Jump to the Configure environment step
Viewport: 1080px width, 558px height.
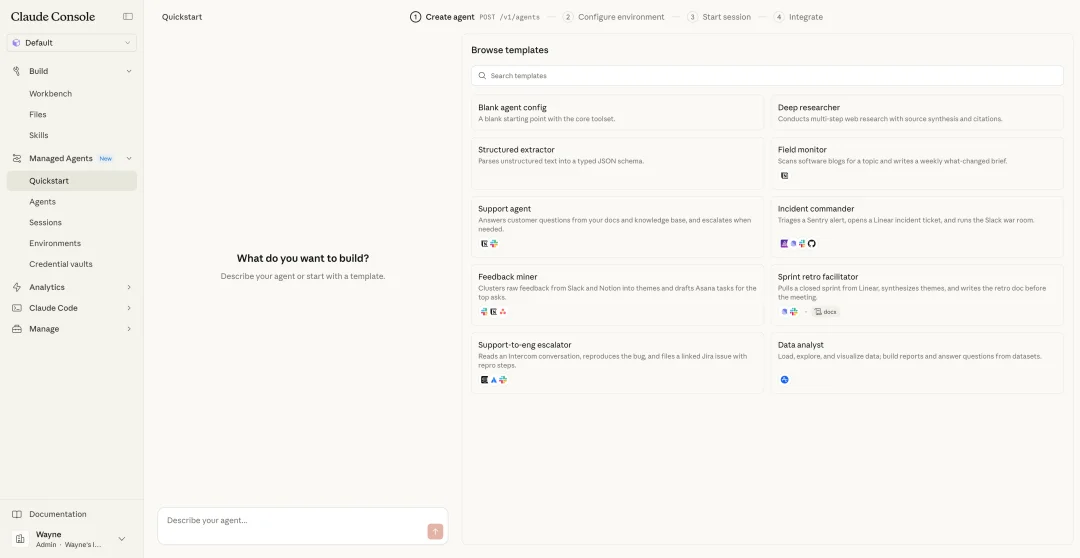tap(620, 17)
